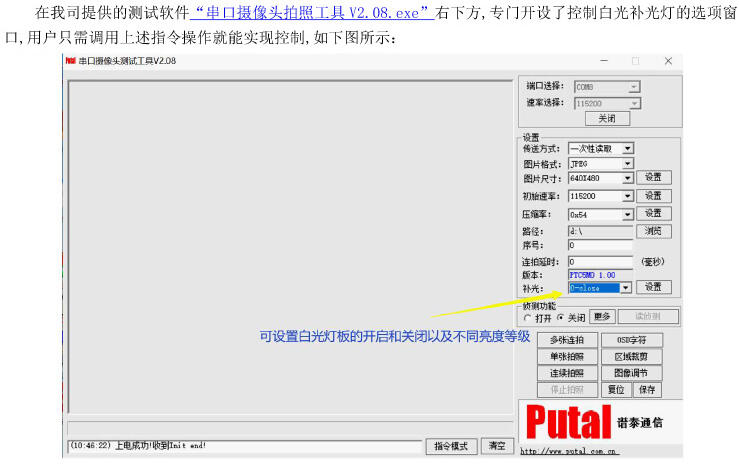Open the 初始速率 115200 dropdown

pos(627,196)
